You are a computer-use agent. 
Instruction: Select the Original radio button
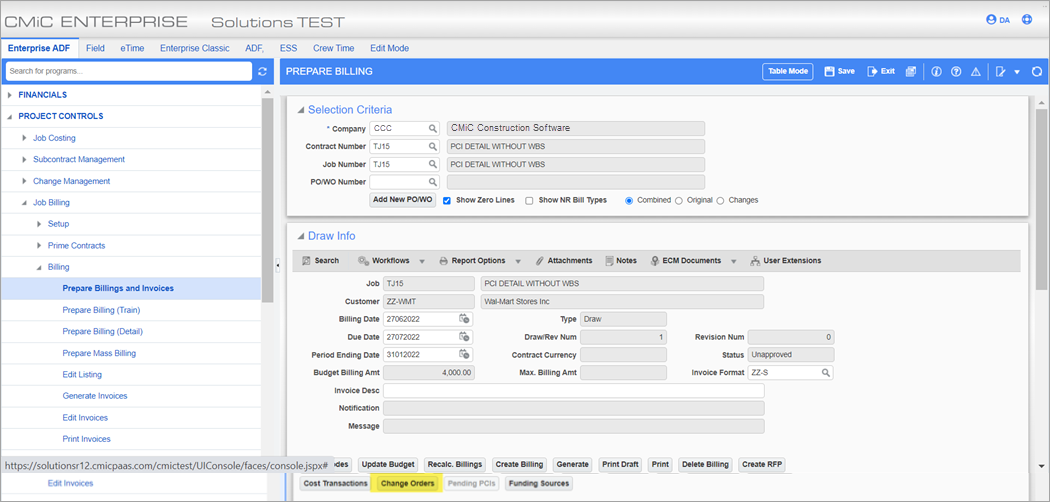click(678, 200)
